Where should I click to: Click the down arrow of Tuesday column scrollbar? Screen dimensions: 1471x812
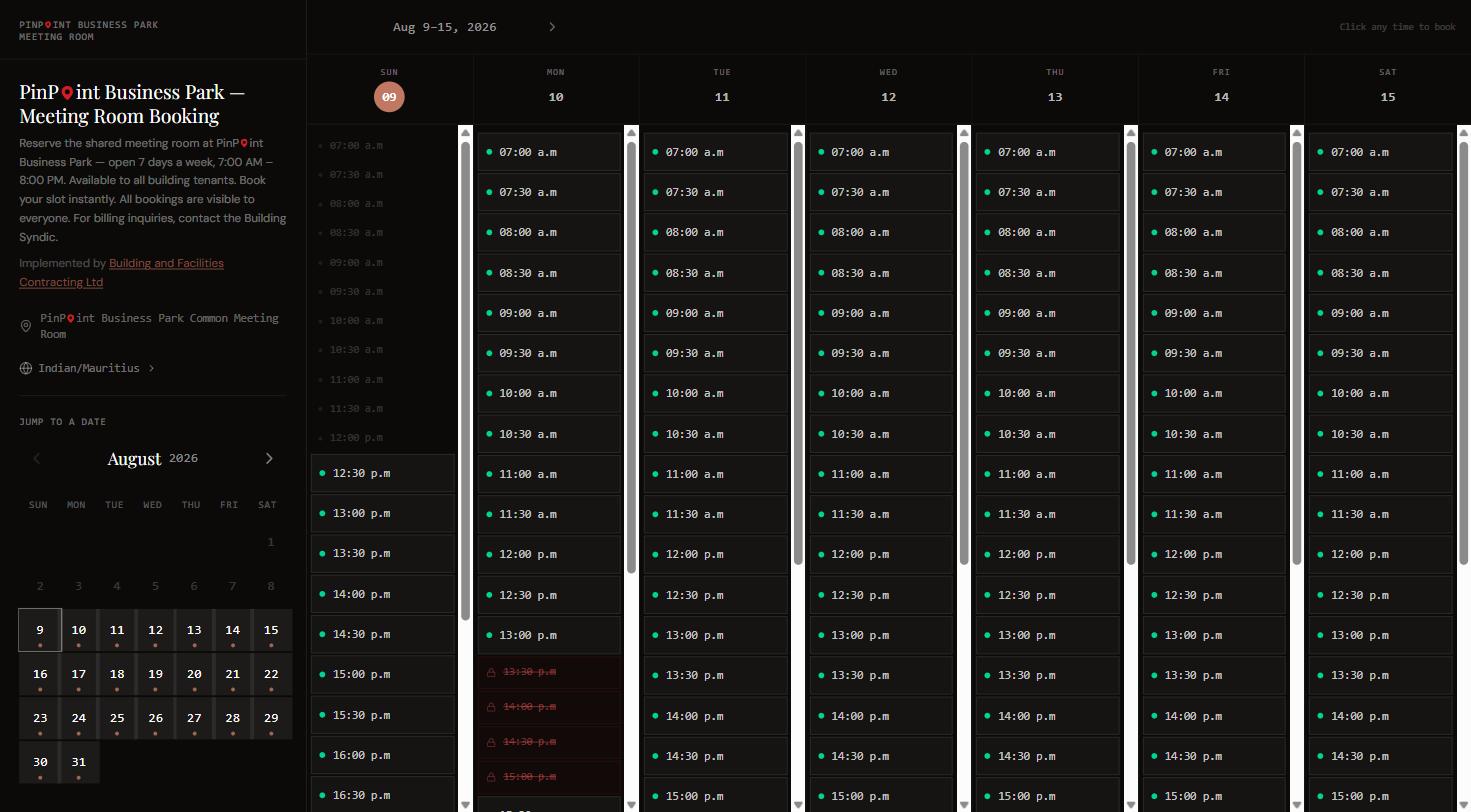[798, 805]
